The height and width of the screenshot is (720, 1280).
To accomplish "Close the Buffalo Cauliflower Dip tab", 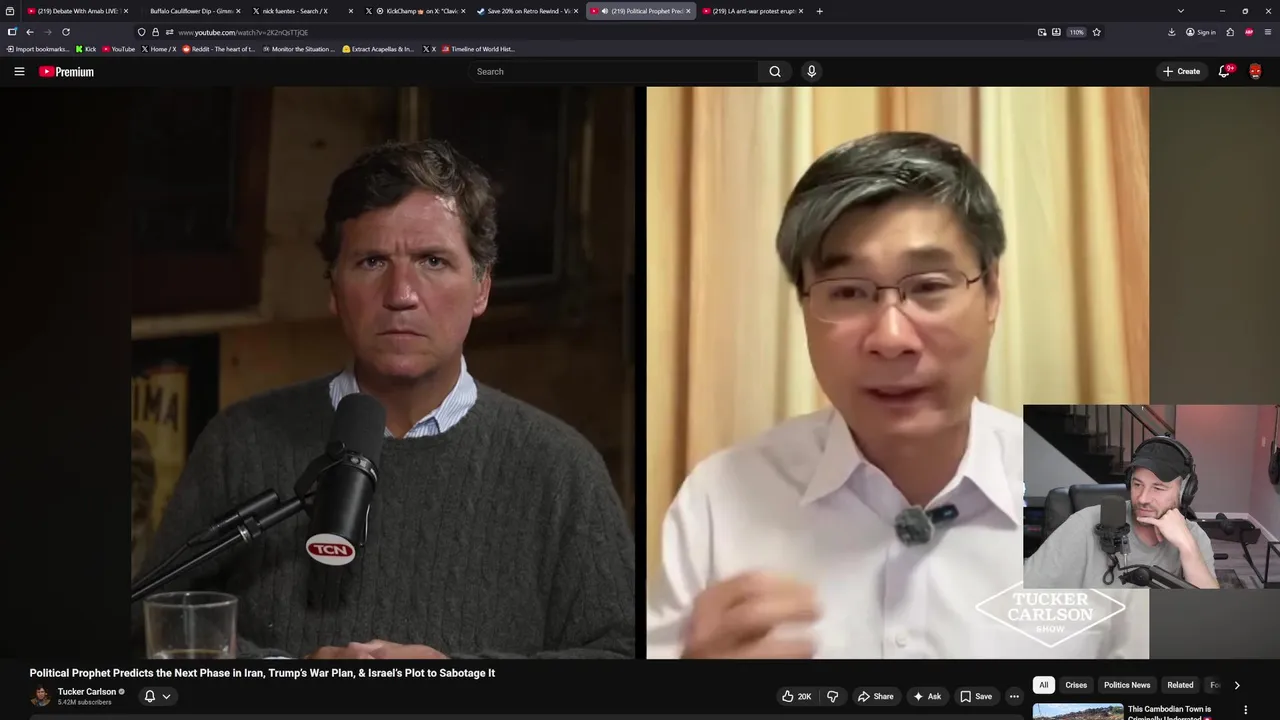I will [x=238, y=11].
